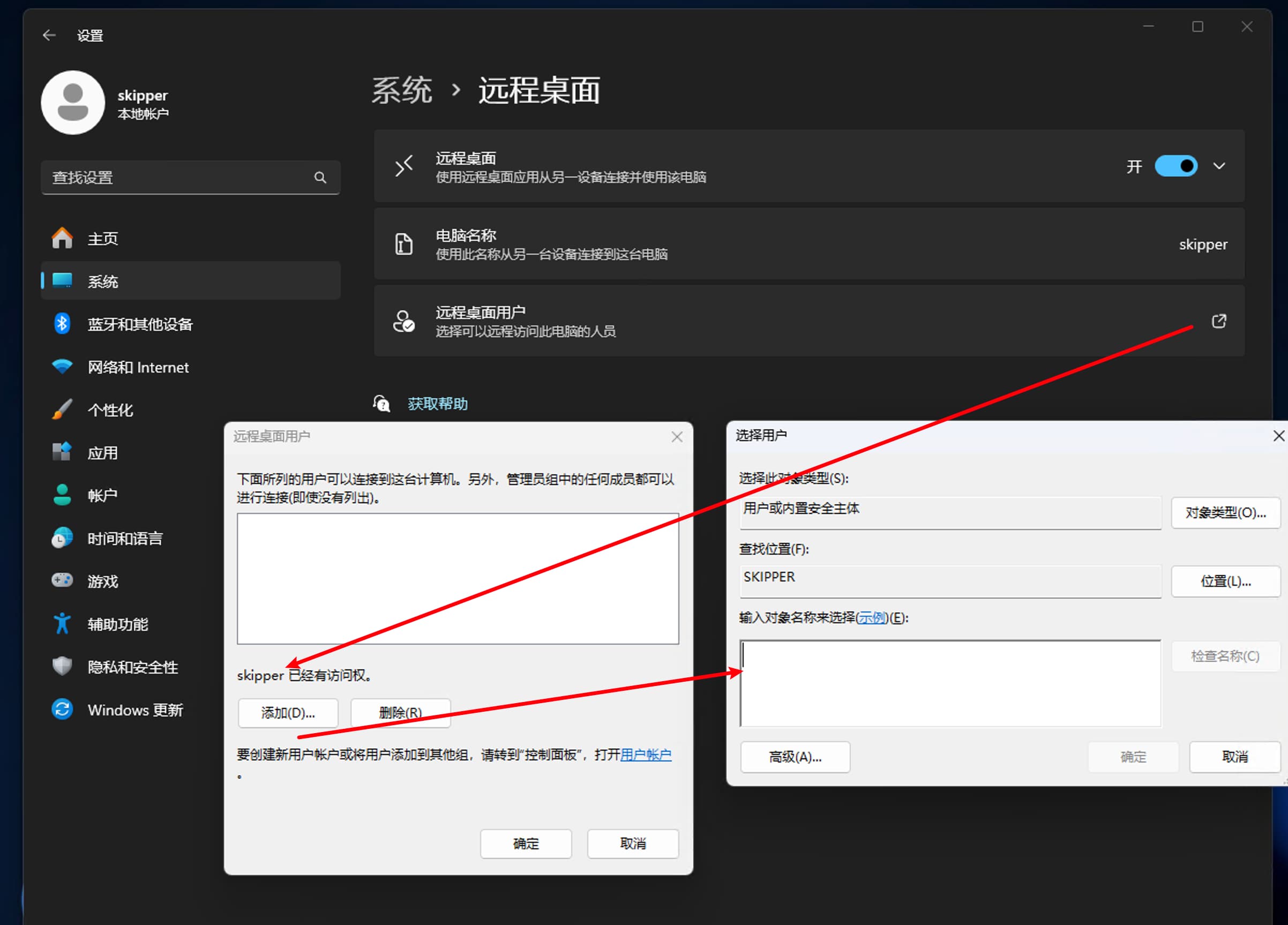Open the 对象类型(O)... selector

1225,513
